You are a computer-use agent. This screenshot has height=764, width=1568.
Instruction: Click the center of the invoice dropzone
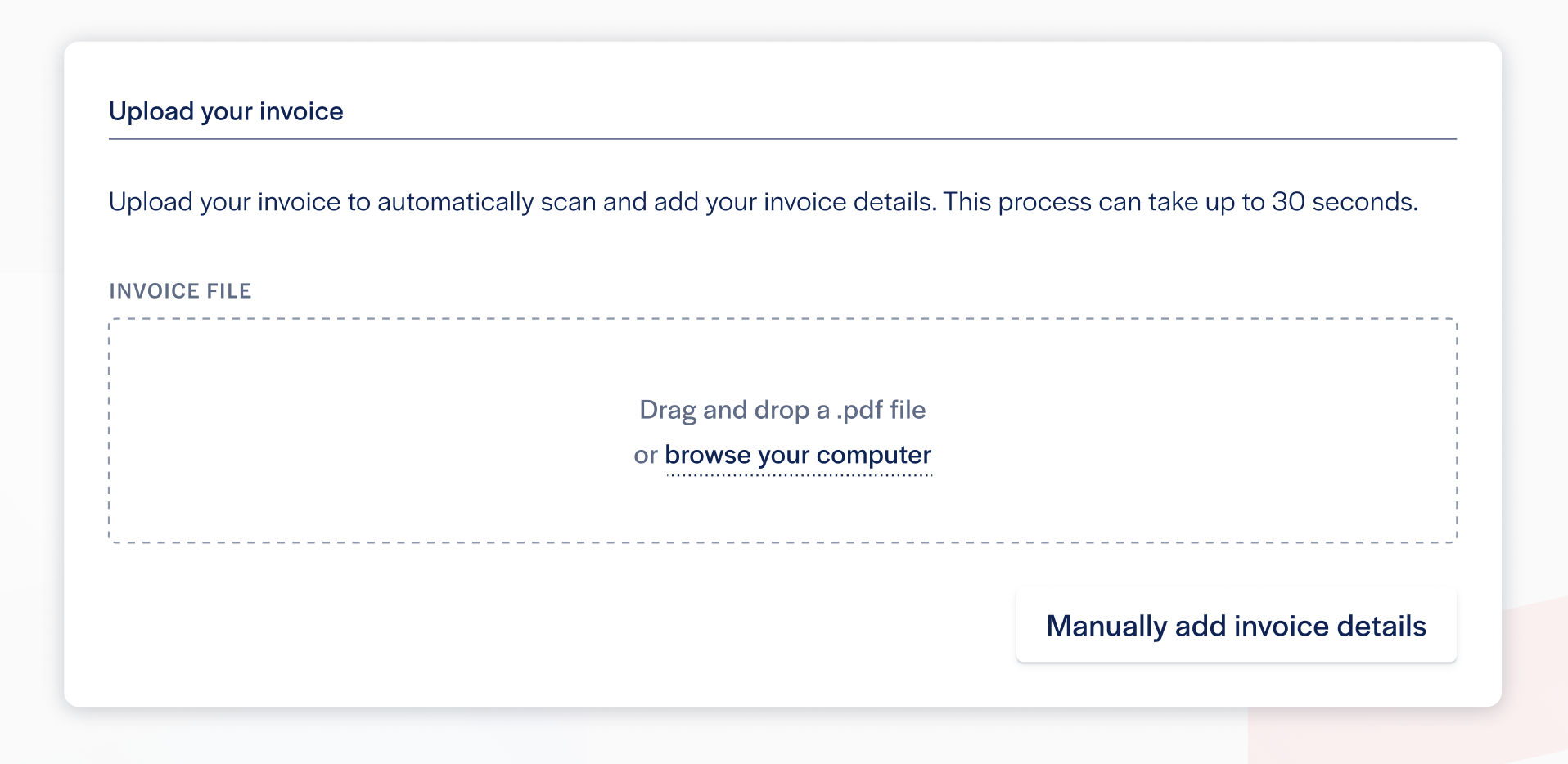pos(782,429)
